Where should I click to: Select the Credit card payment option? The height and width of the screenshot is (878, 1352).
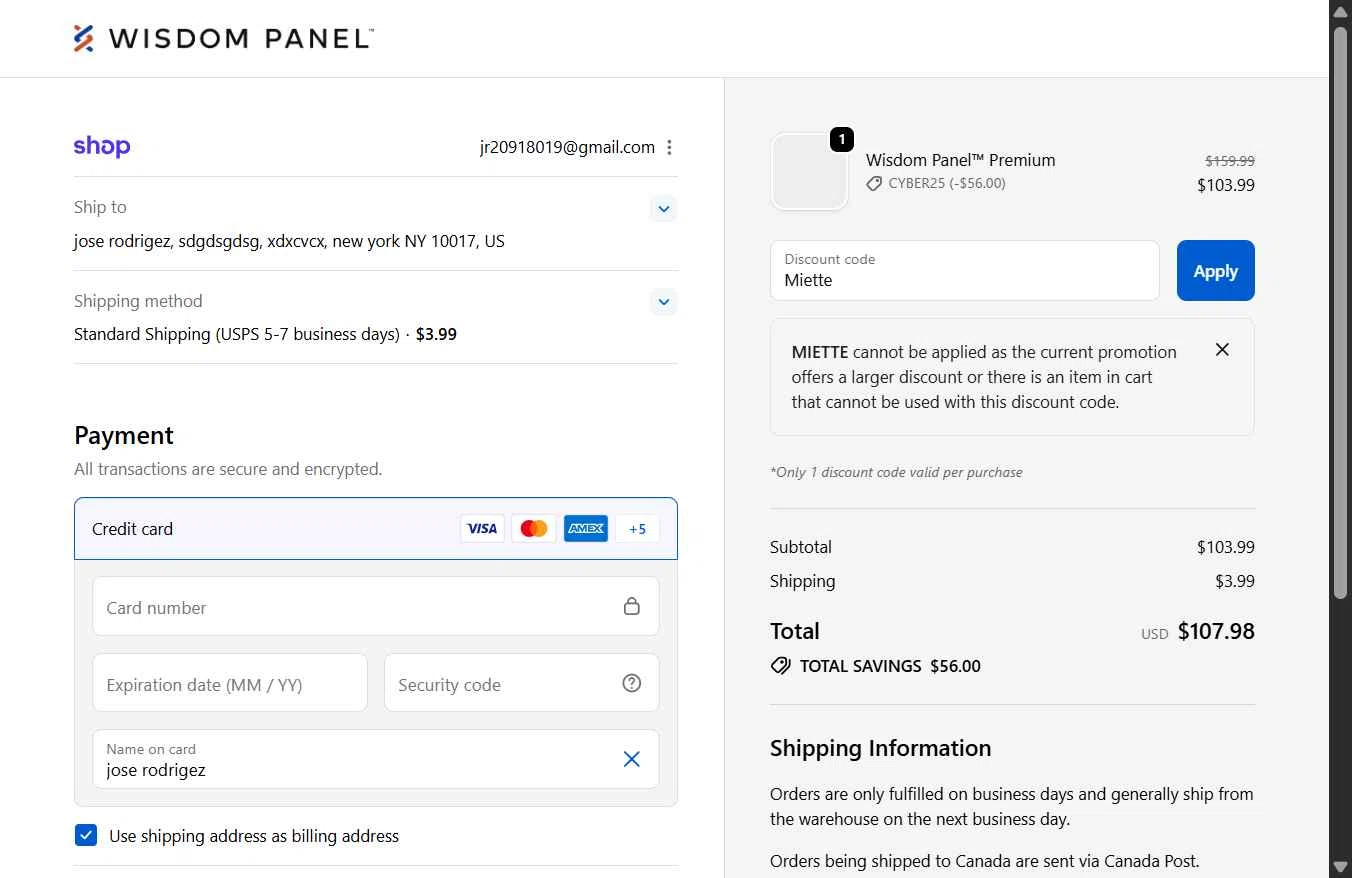pos(376,529)
